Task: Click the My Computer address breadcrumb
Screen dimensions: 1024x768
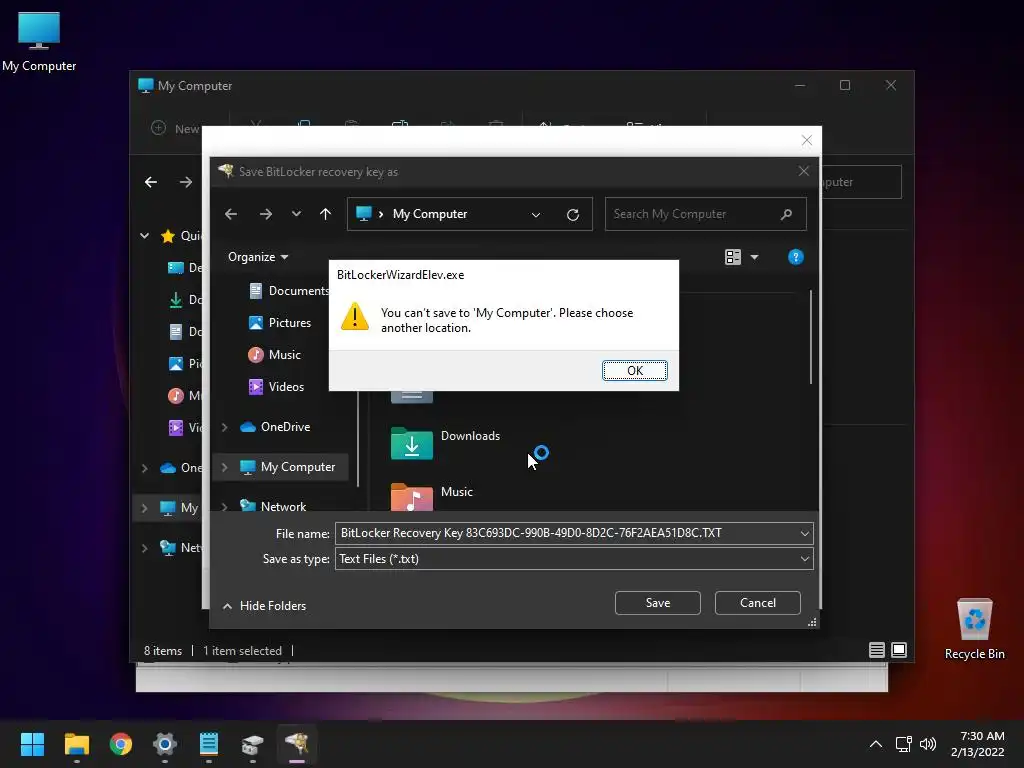Action: pyautogui.click(x=430, y=214)
